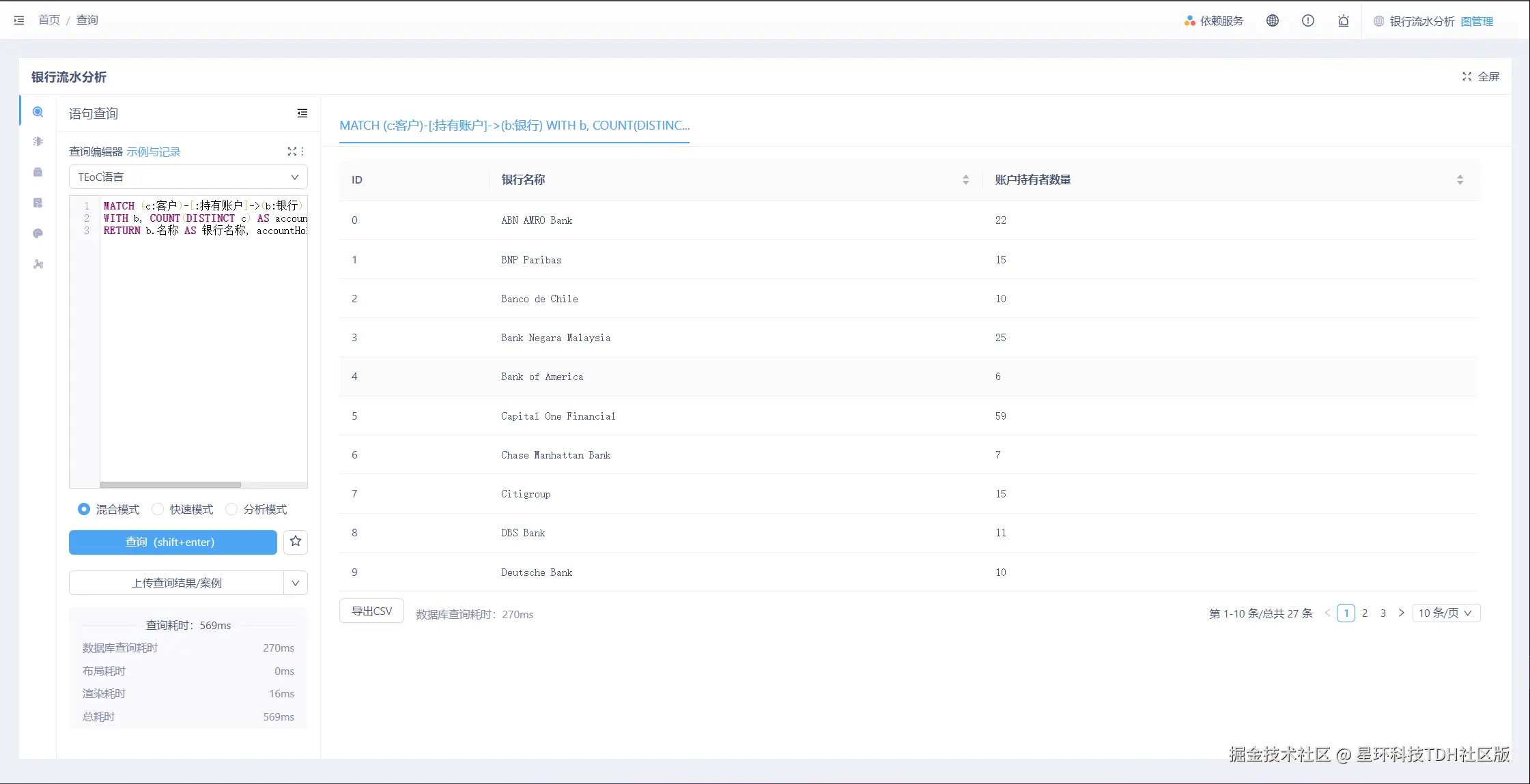Click the 语句查询 panel title
This screenshot has height=784, width=1530.
point(94,114)
